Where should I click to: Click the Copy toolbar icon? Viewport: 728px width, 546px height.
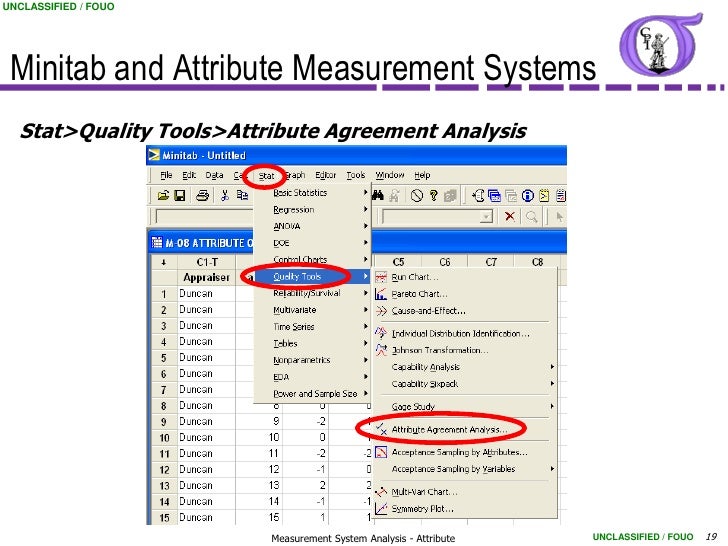[242, 195]
